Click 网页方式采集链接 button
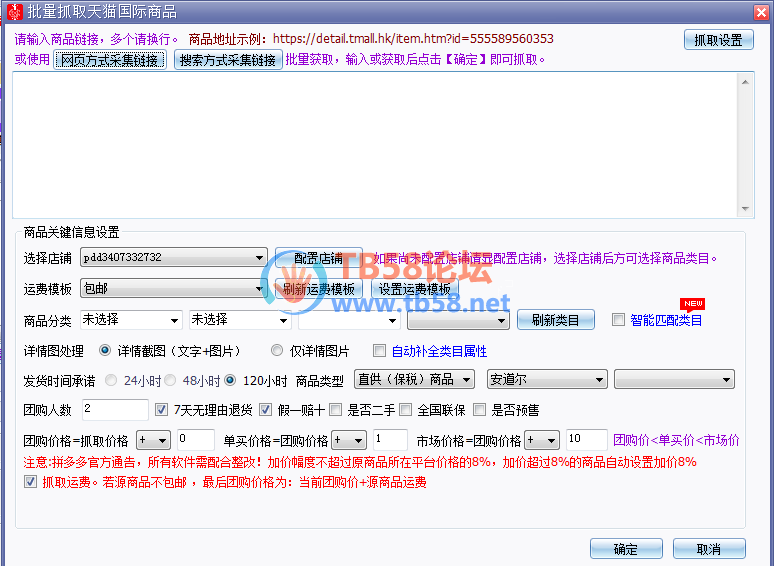 (x=109, y=60)
